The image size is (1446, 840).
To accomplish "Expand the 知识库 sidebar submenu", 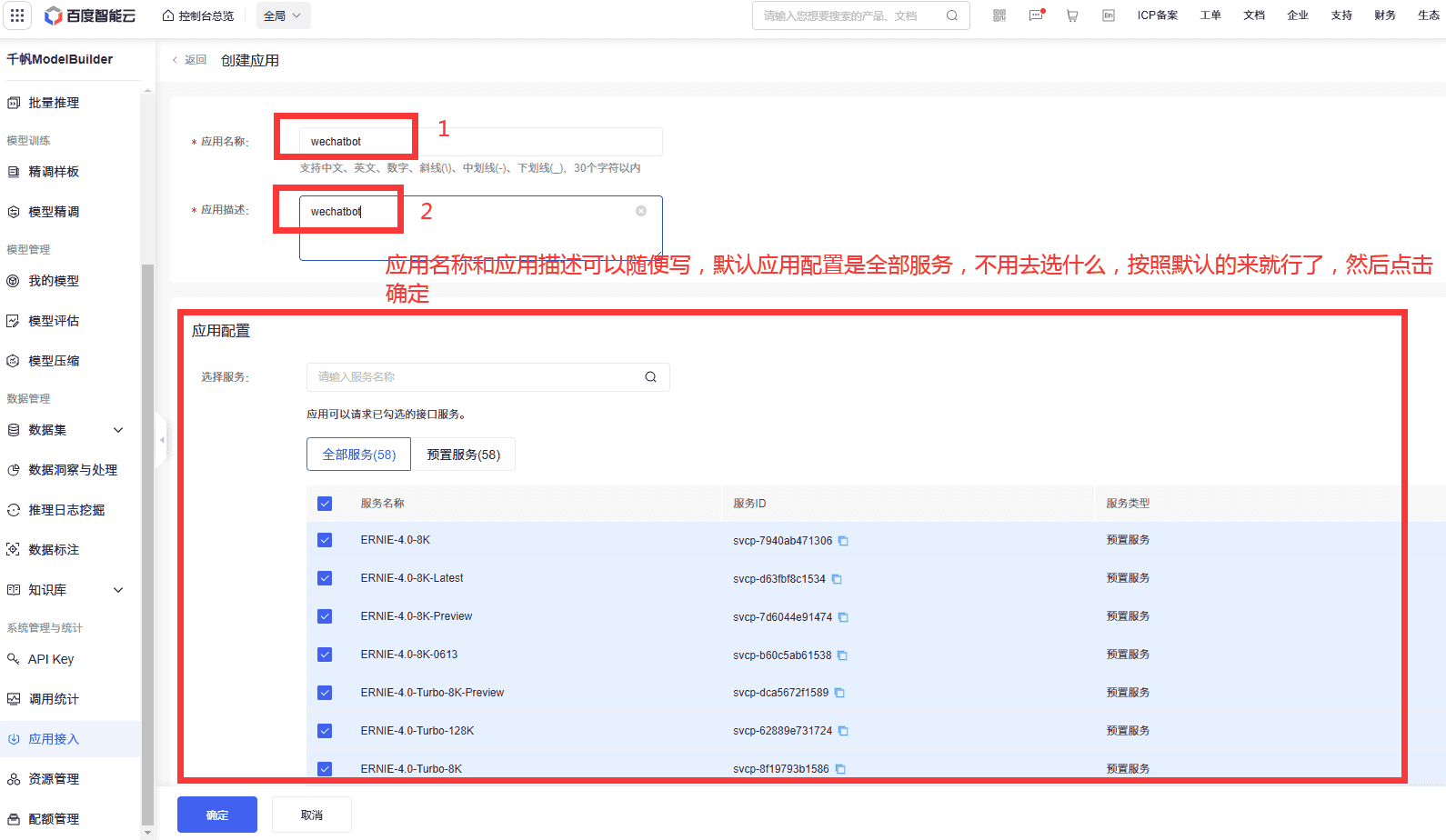I will pos(118,590).
